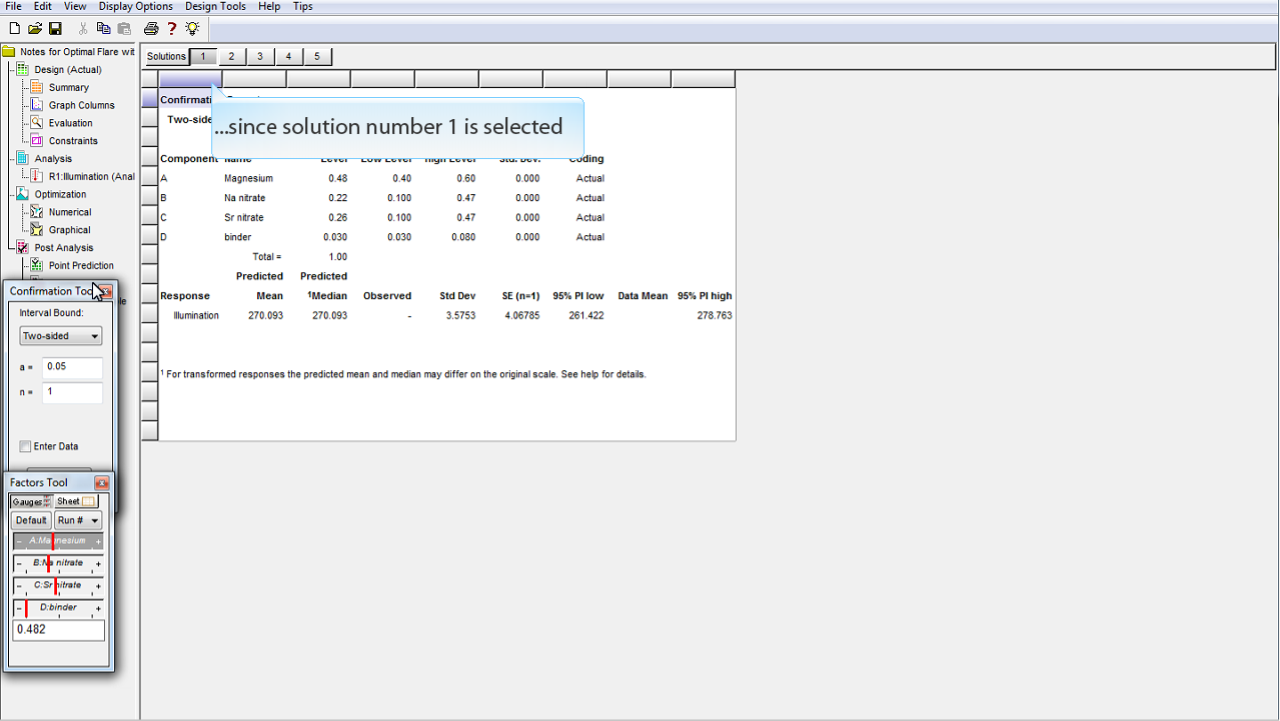Click the alpha value field showing 0.05

coord(72,367)
